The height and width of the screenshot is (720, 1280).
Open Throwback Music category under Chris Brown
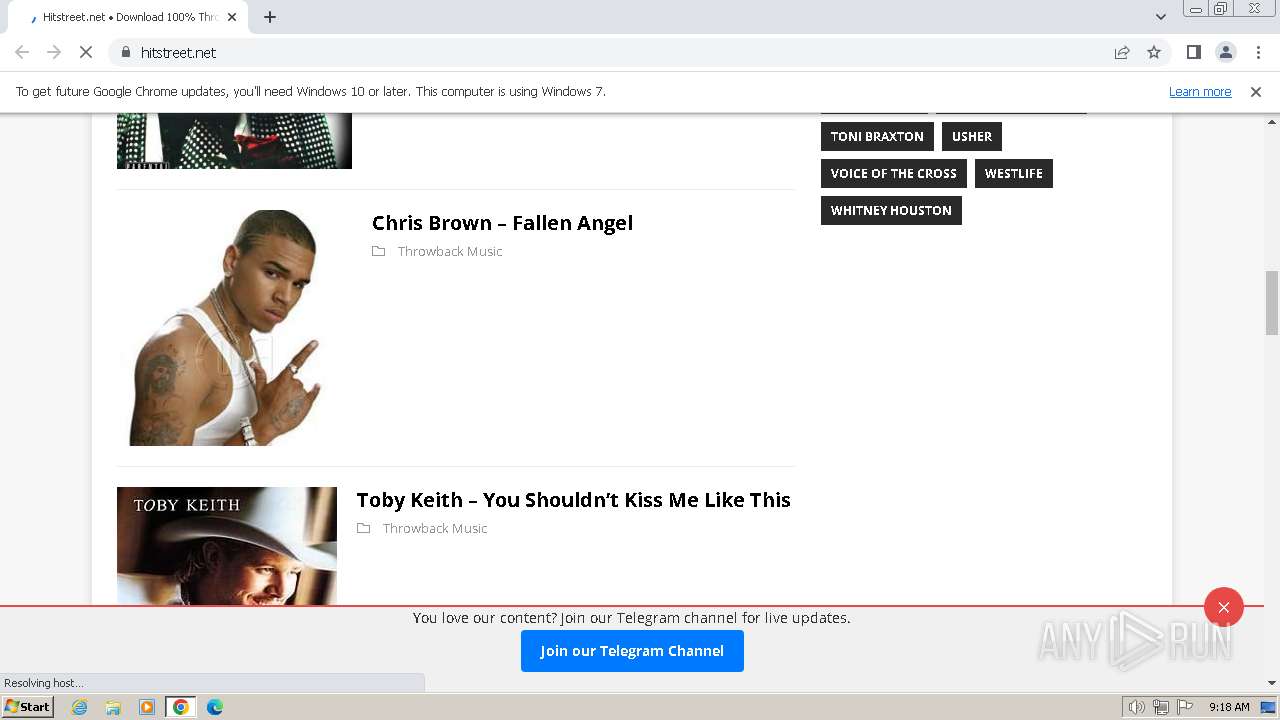(x=450, y=251)
